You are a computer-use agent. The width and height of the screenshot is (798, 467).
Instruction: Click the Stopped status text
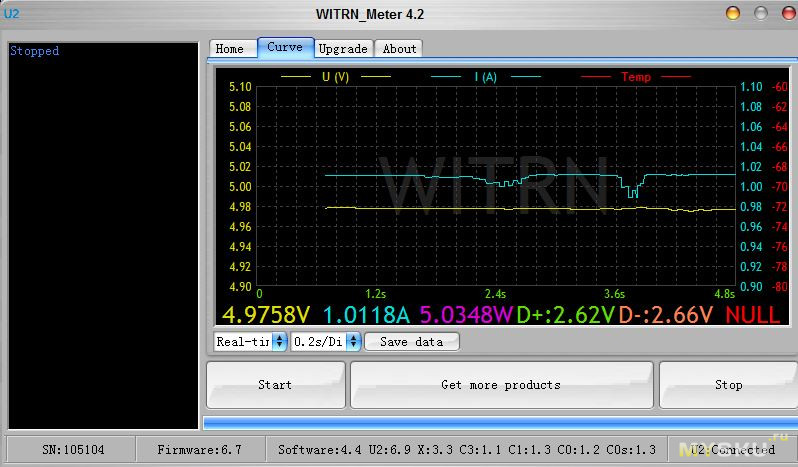(x=35, y=51)
